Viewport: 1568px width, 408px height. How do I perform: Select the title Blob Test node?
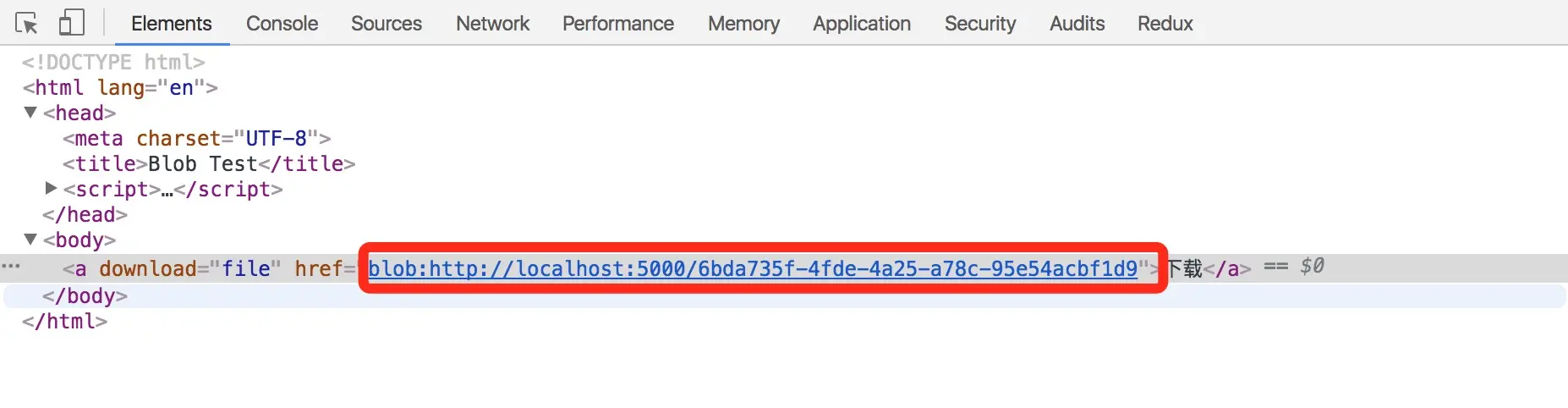(x=209, y=163)
